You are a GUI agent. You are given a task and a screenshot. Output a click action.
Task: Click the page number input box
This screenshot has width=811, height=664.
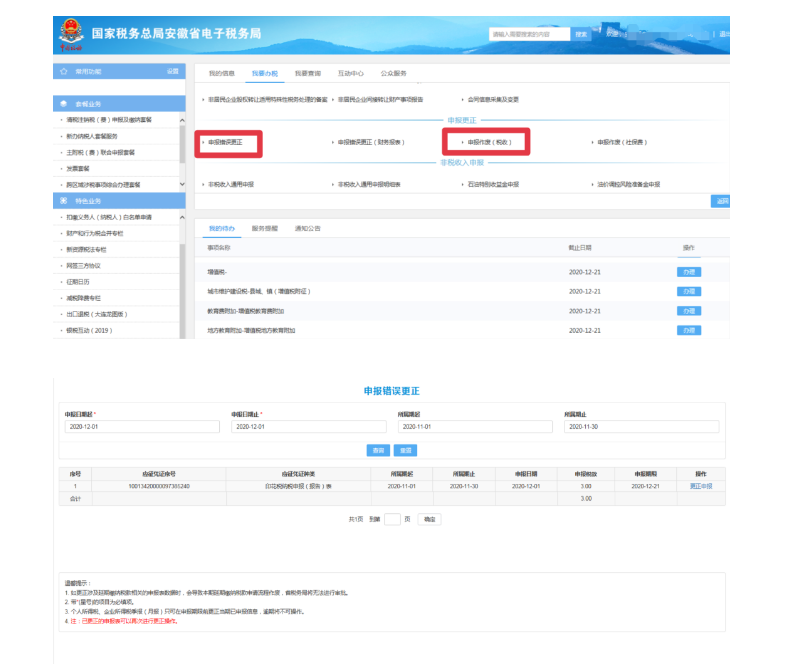[x=393, y=519]
